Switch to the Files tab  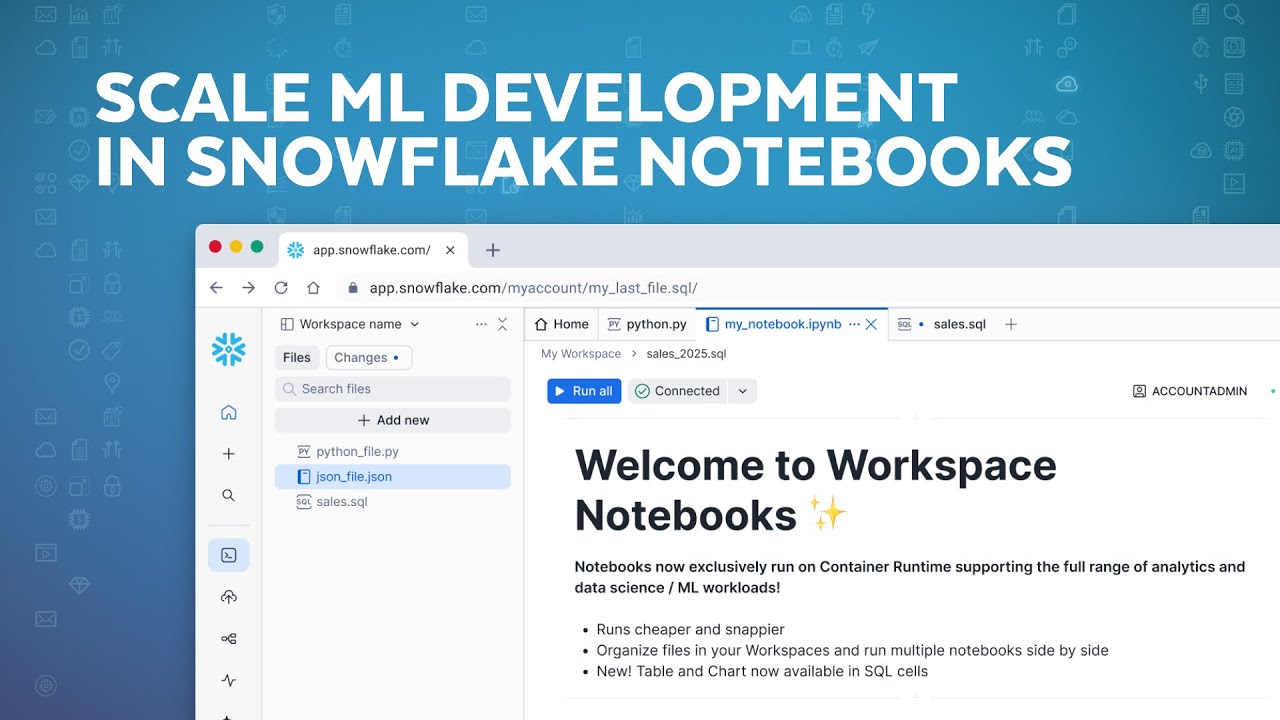[297, 358]
